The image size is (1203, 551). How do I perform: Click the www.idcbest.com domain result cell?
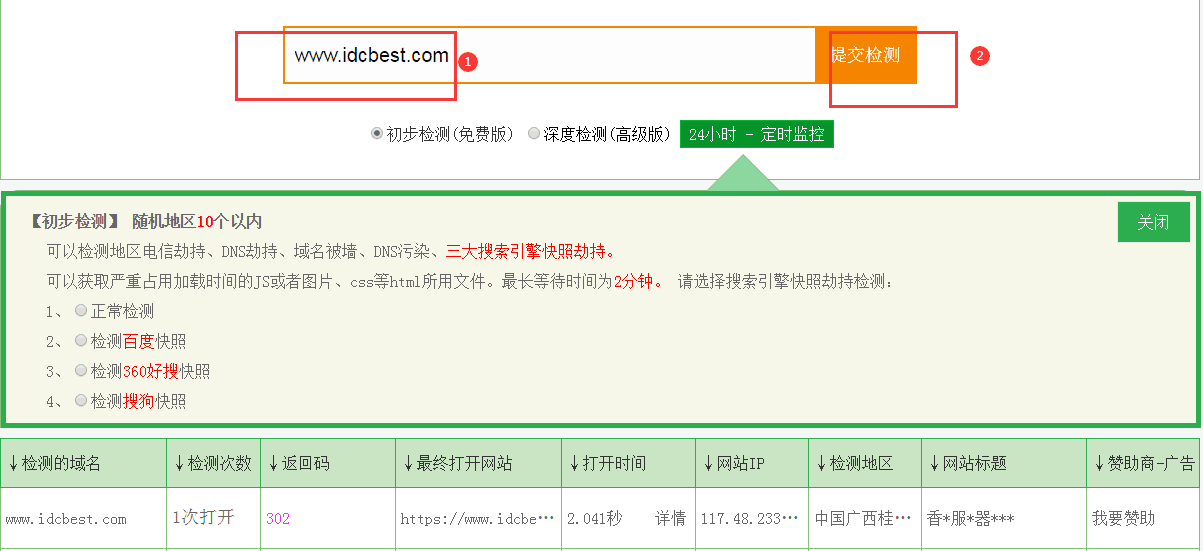click(66, 518)
